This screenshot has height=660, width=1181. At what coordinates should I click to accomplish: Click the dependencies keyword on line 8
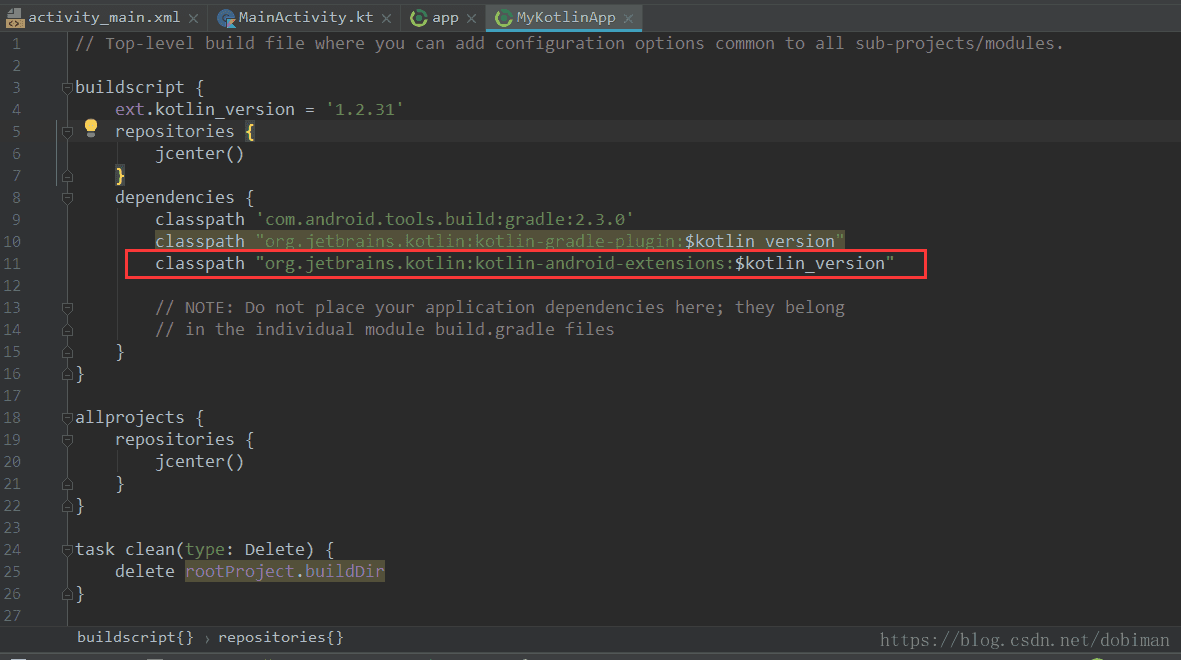tap(175, 198)
